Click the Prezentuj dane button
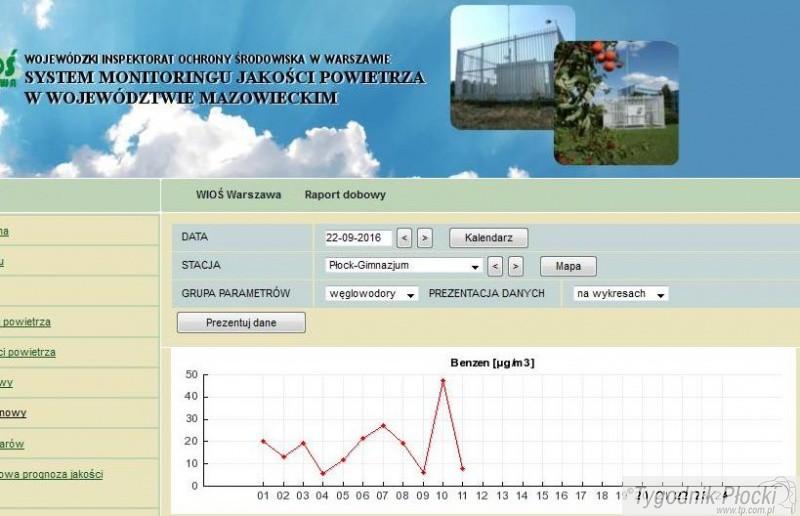The height and width of the screenshot is (516, 800). coord(241,323)
